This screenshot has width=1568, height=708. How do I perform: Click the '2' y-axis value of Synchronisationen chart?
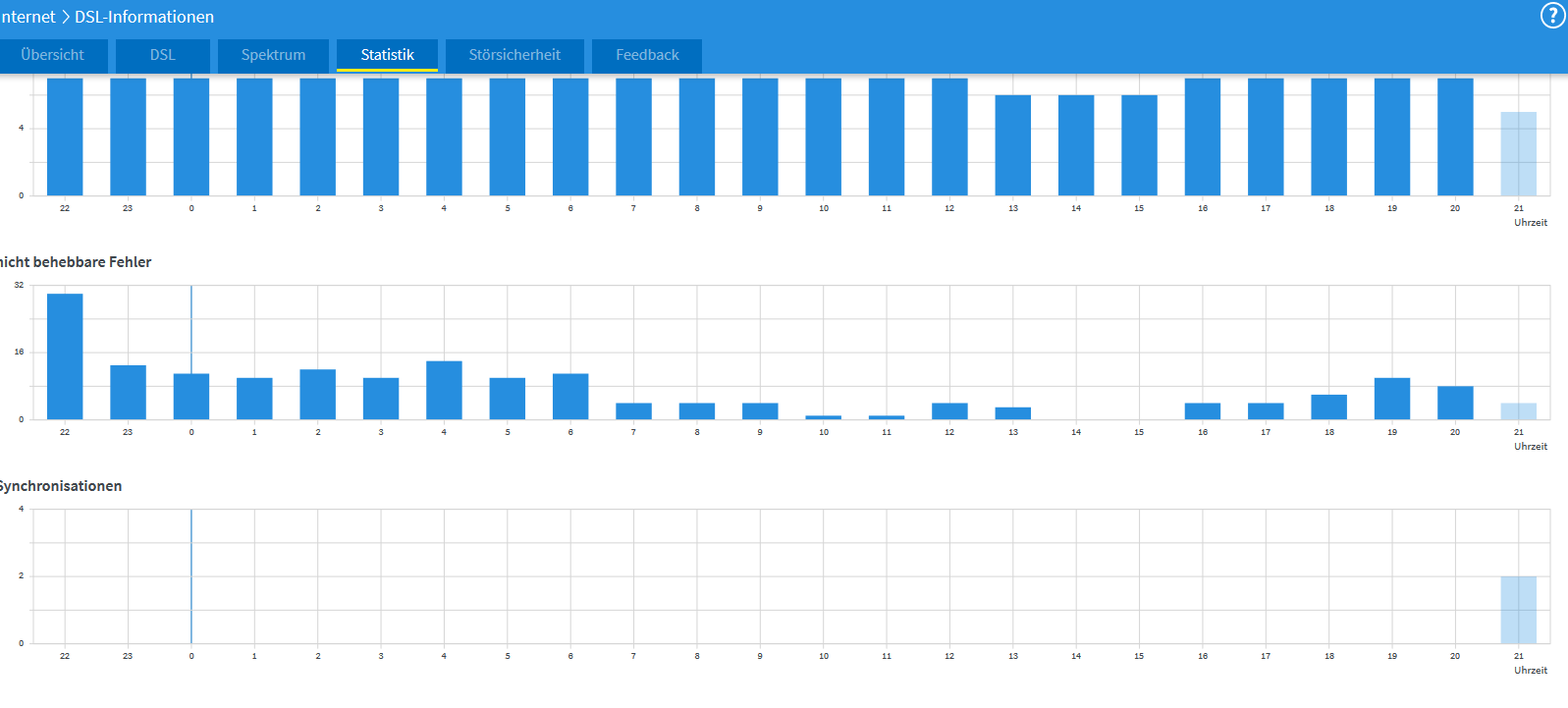coord(21,575)
